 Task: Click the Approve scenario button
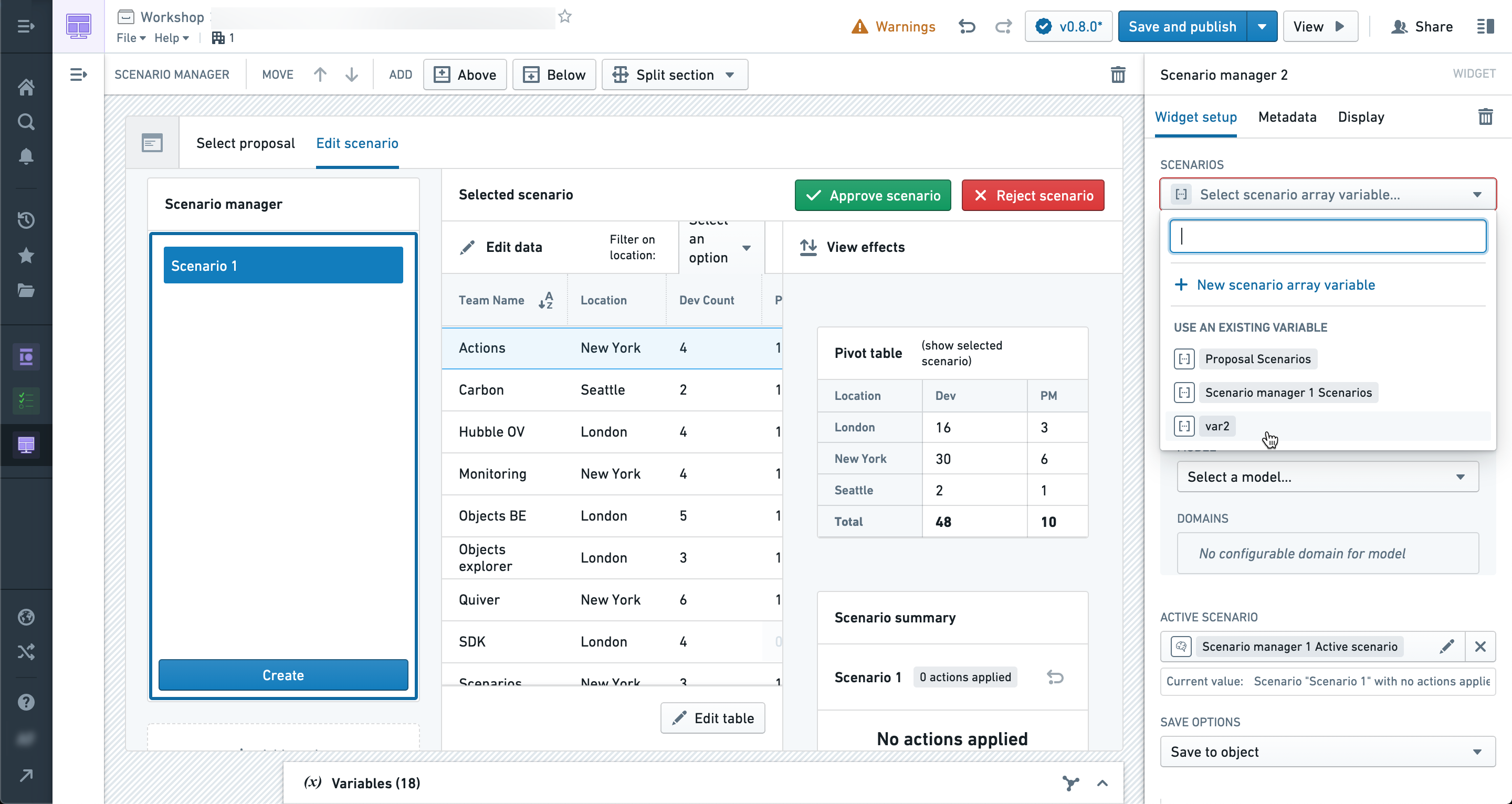873,195
